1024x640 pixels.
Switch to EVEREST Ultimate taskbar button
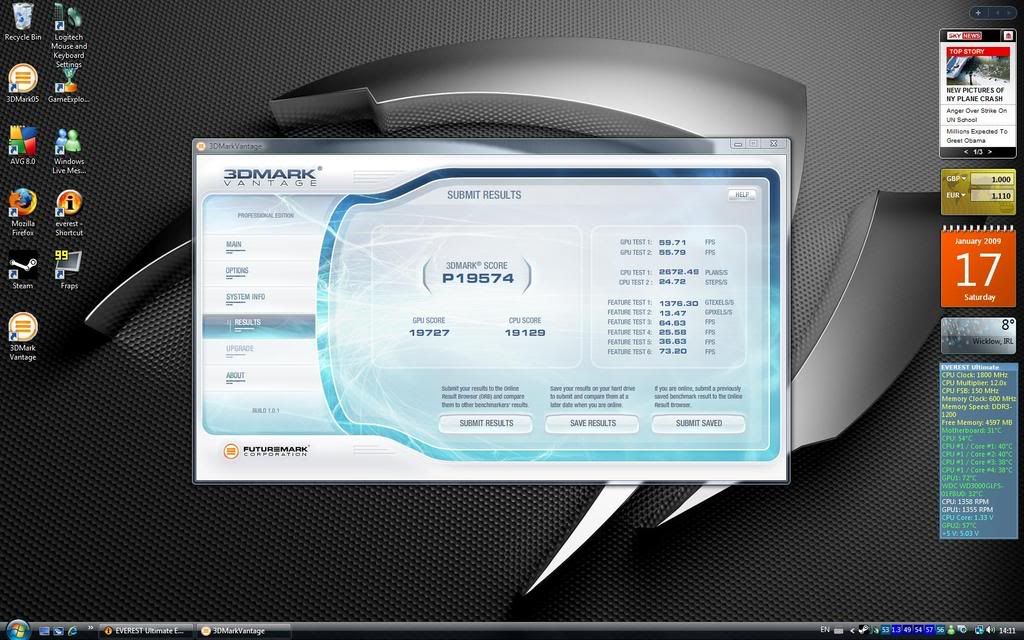146,631
